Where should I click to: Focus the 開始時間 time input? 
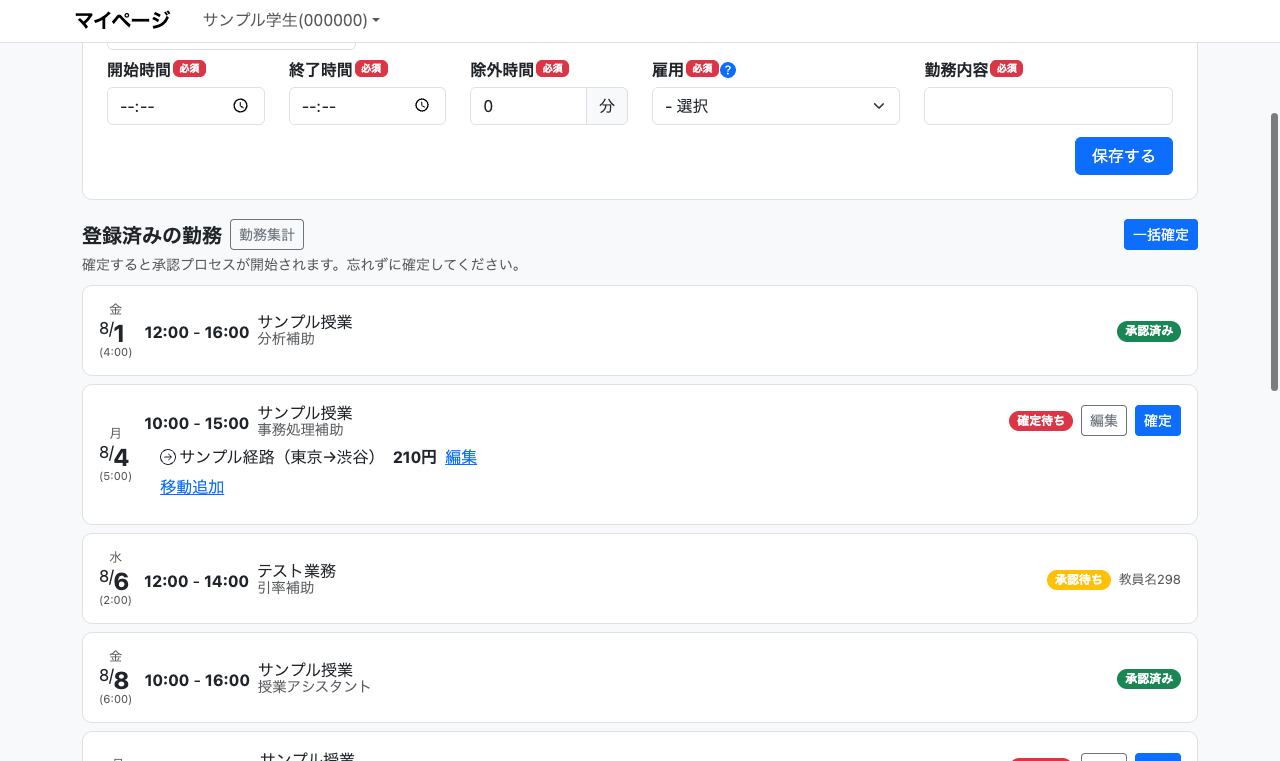pyautogui.click(x=186, y=106)
